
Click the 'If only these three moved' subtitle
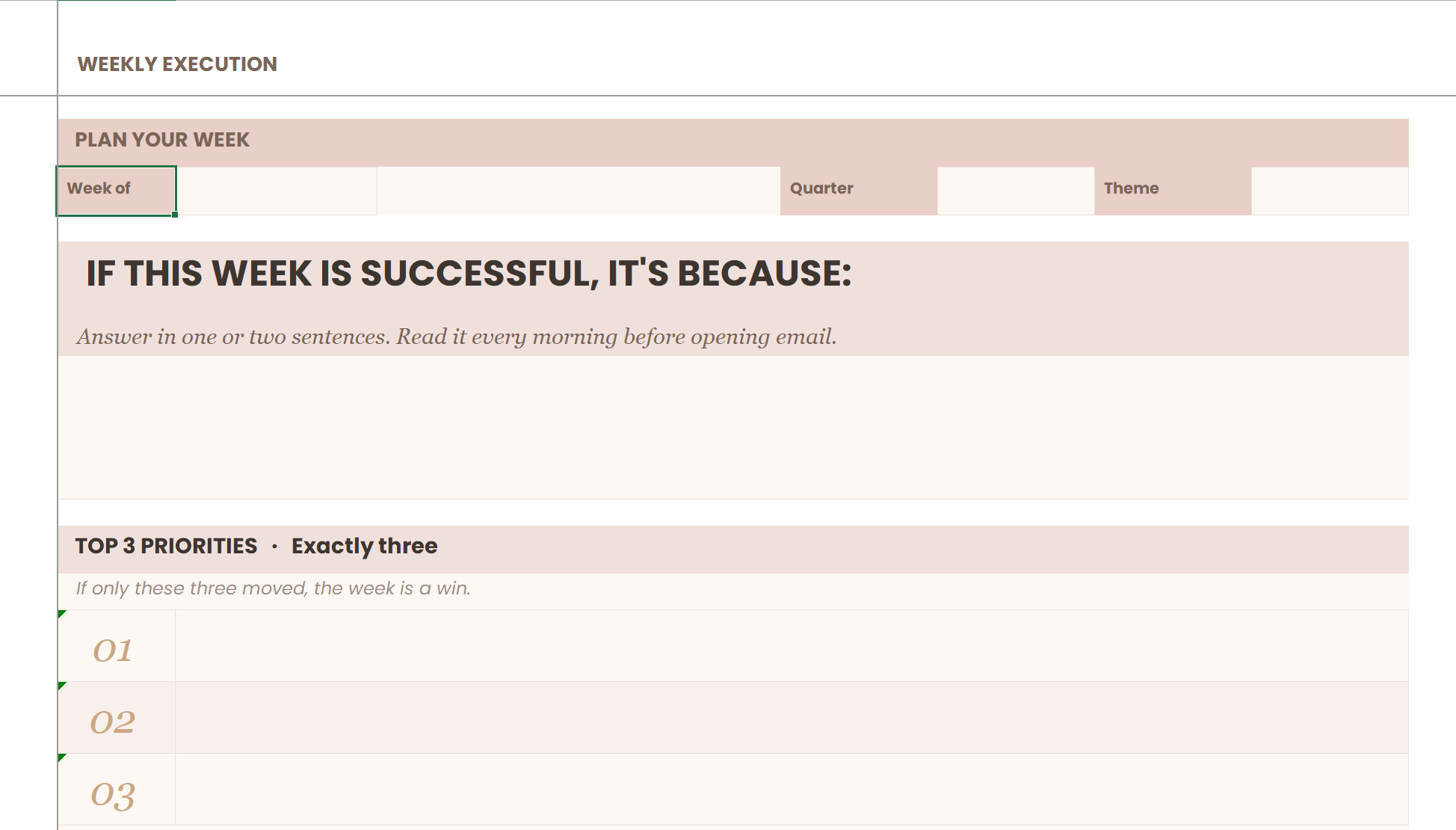(273, 589)
